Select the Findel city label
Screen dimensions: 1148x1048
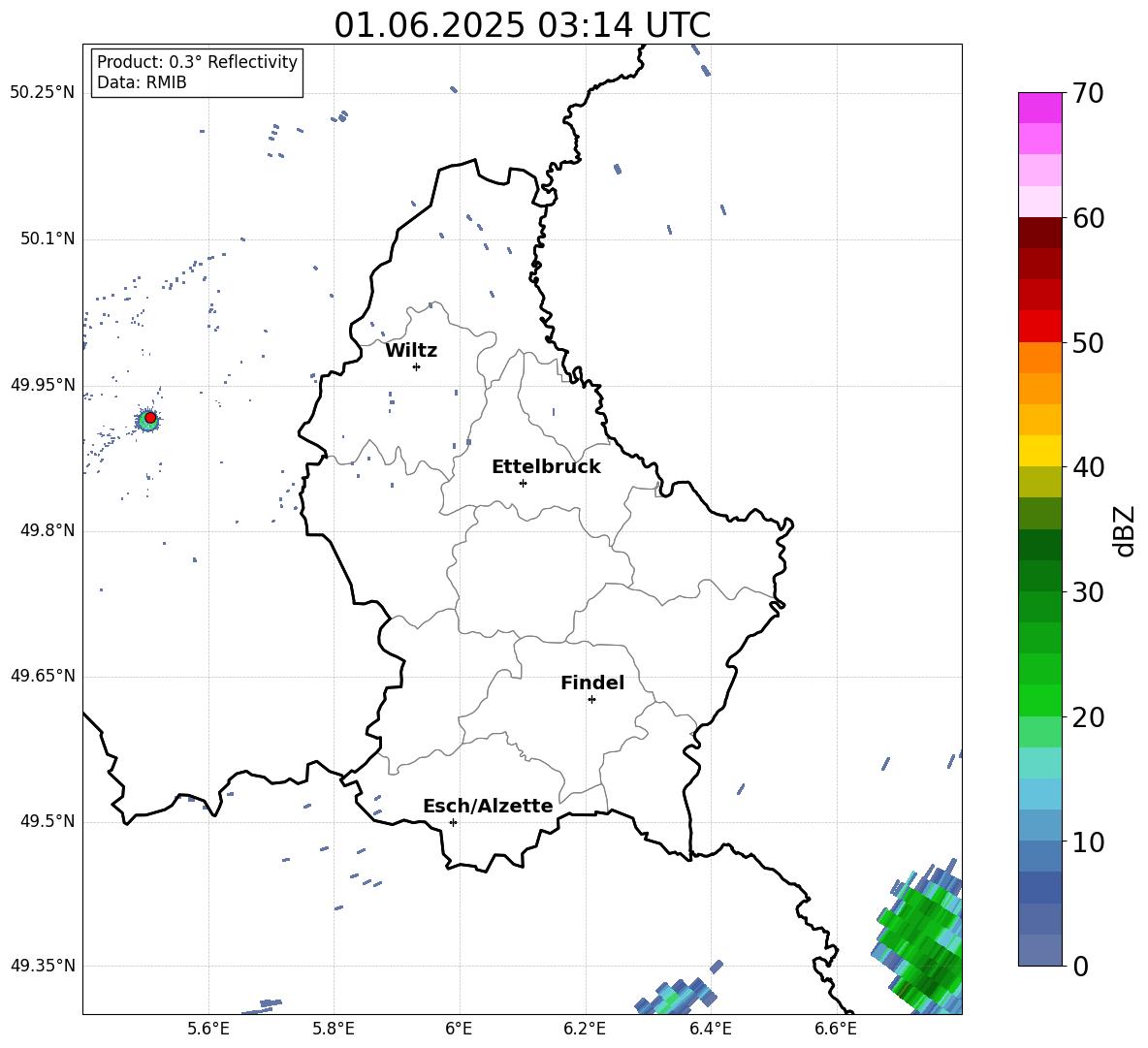pyautogui.click(x=592, y=683)
